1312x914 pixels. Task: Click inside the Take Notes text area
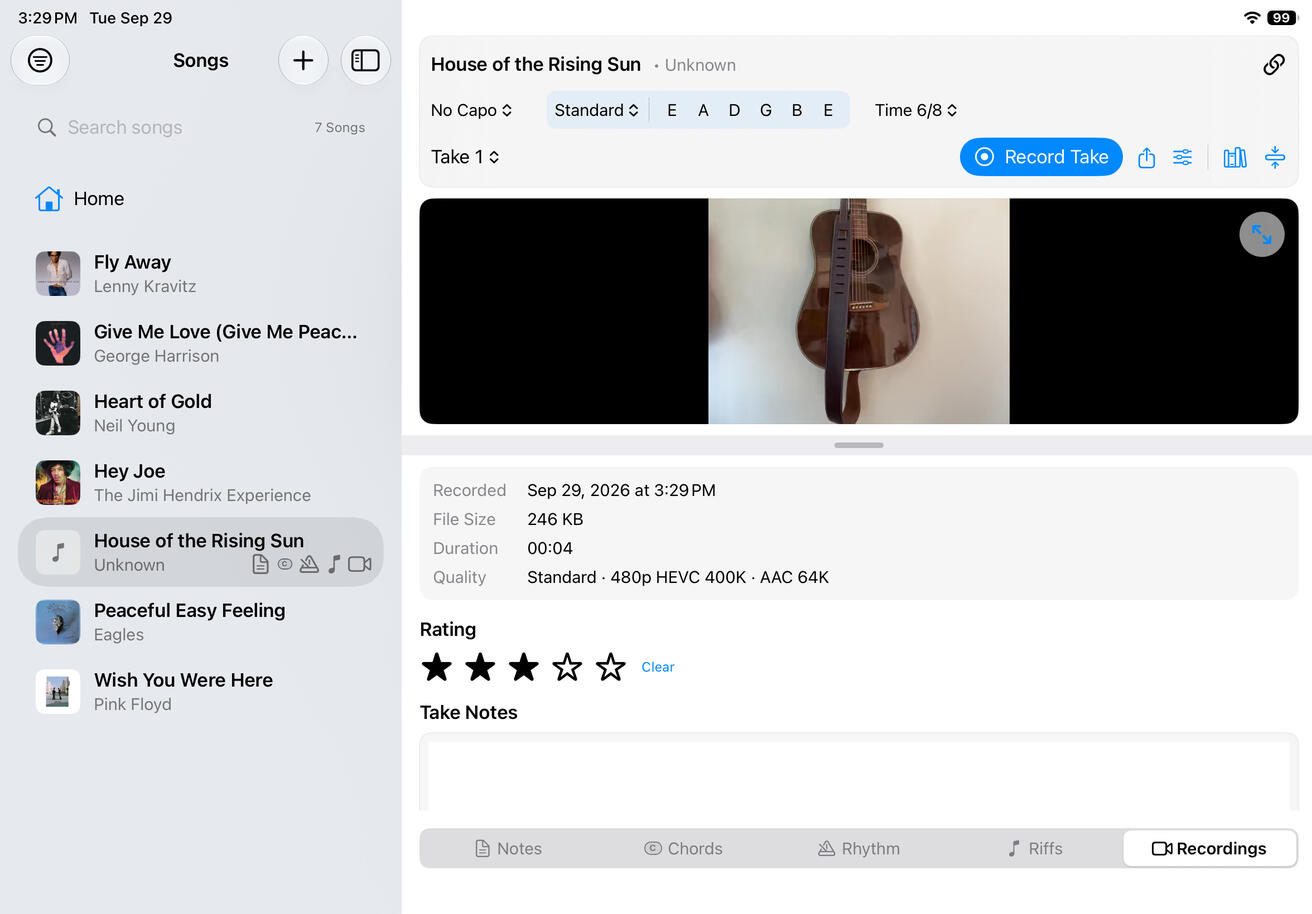858,774
